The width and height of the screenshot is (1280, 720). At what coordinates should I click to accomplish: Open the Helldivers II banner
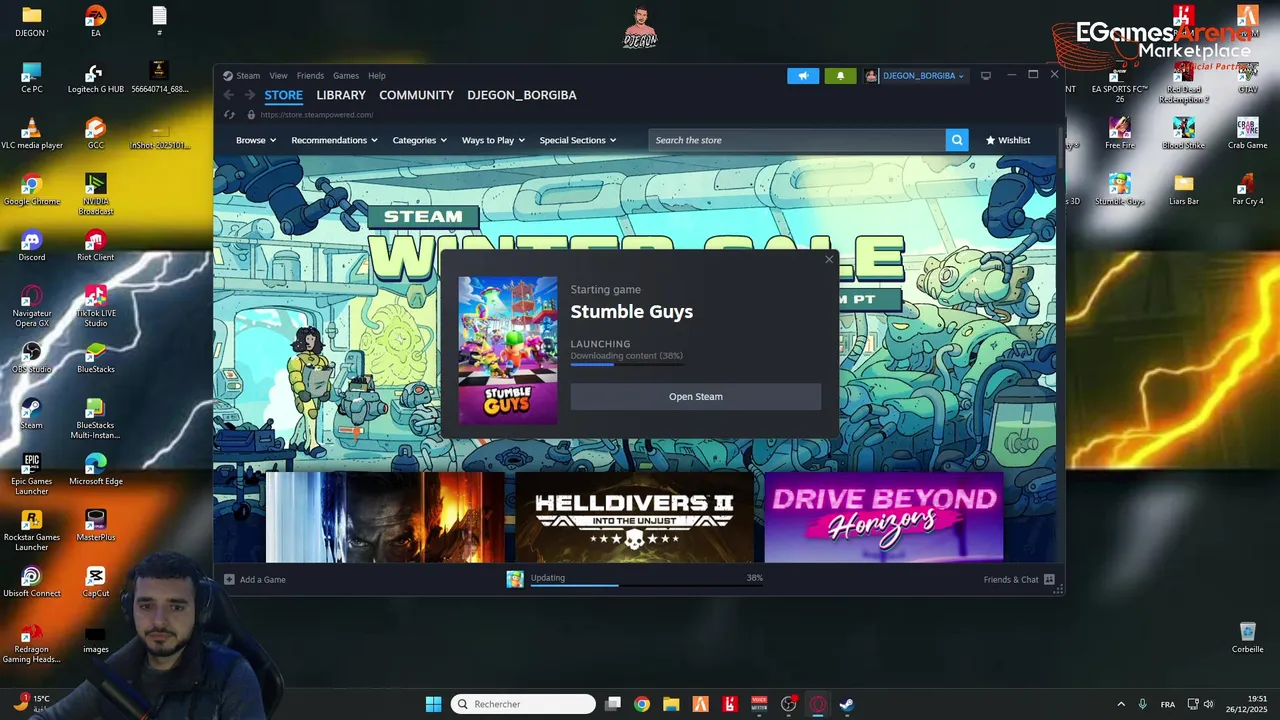tap(635, 518)
